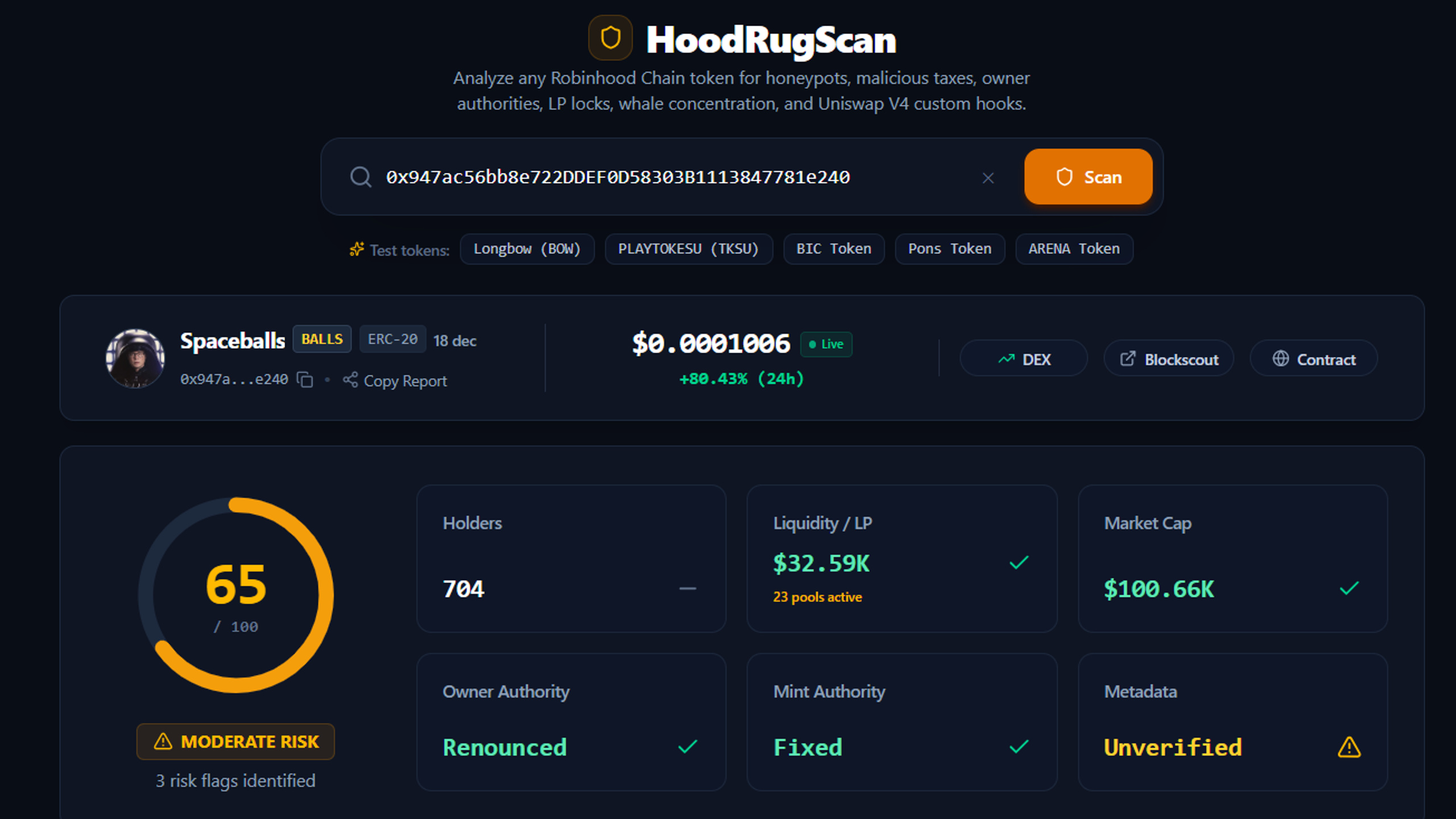Click the HoodRugScan shield logo icon
The width and height of the screenshot is (1456, 819).
tap(610, 38)
